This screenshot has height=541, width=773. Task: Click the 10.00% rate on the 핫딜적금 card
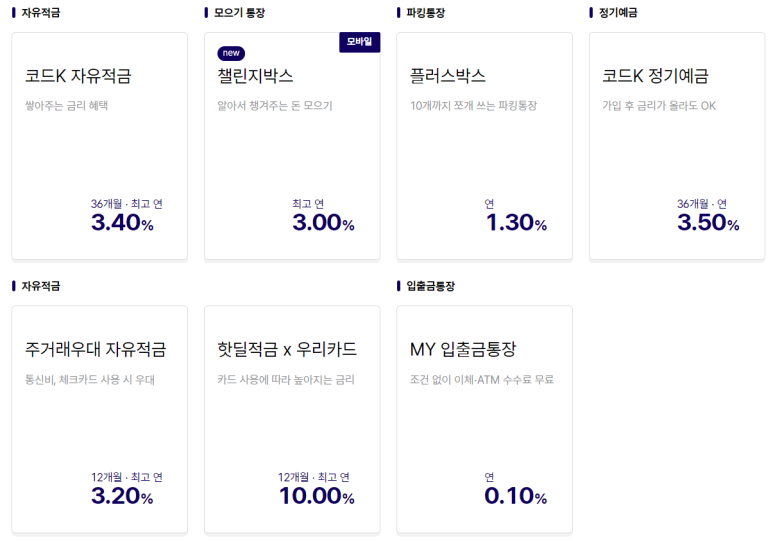click(316, 496)
